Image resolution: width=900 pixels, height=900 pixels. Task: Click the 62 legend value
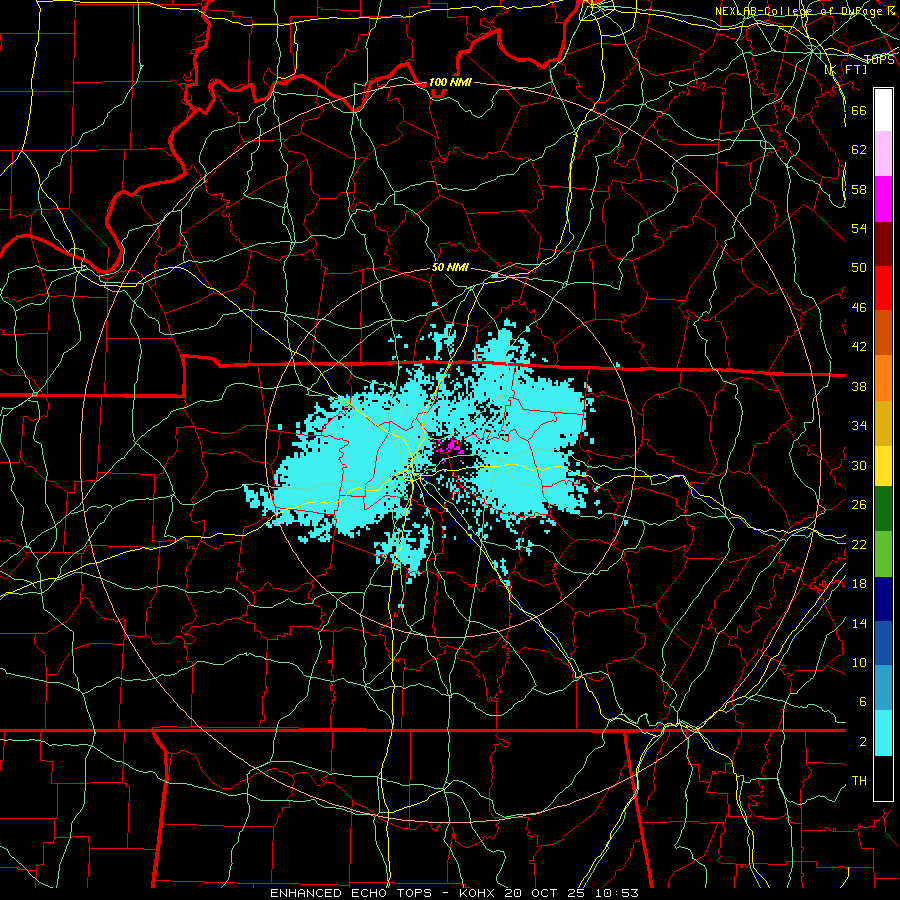coord(859,149)
